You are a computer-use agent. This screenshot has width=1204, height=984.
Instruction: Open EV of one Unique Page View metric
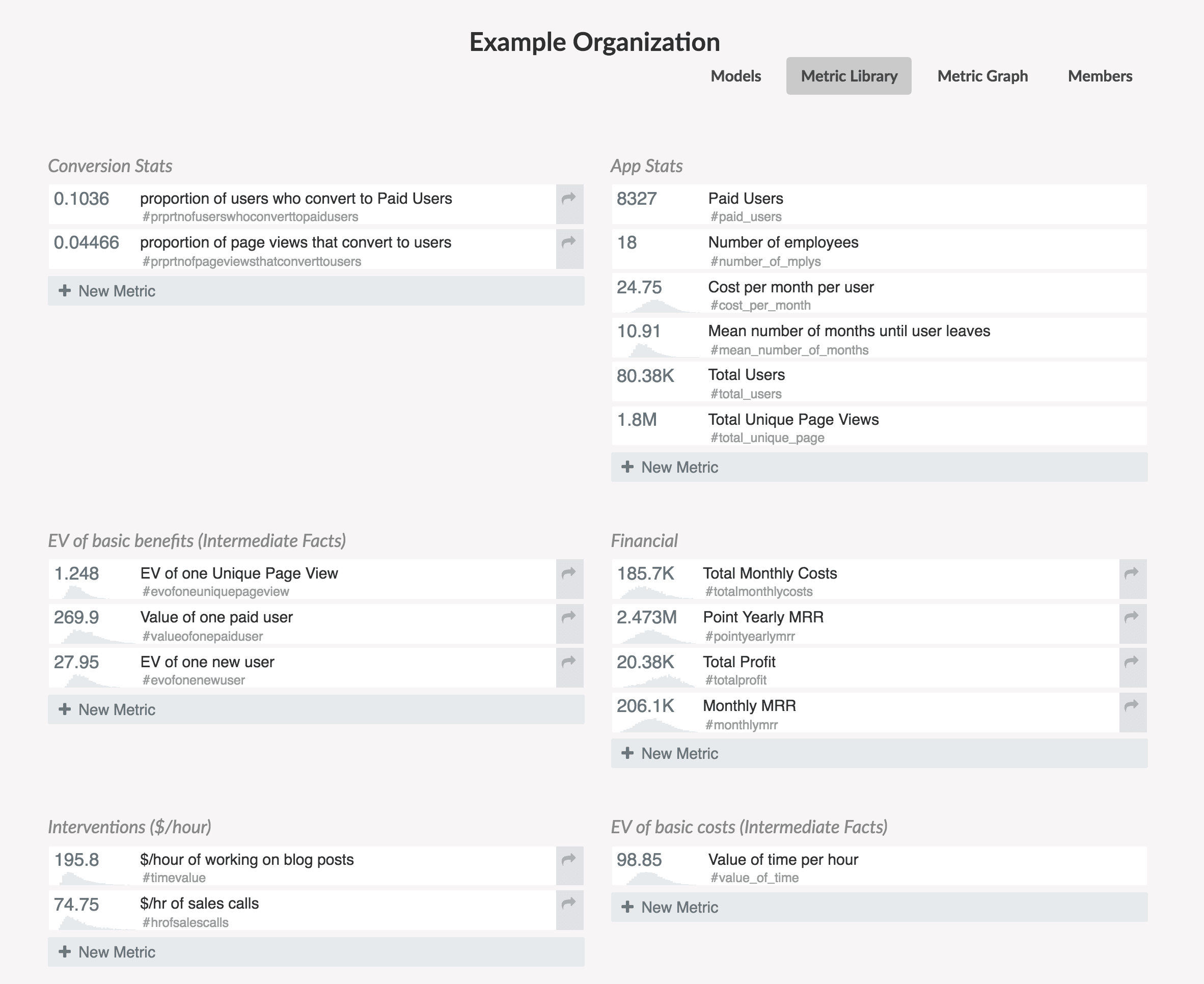pyautogui.click(x=302, y=579)
